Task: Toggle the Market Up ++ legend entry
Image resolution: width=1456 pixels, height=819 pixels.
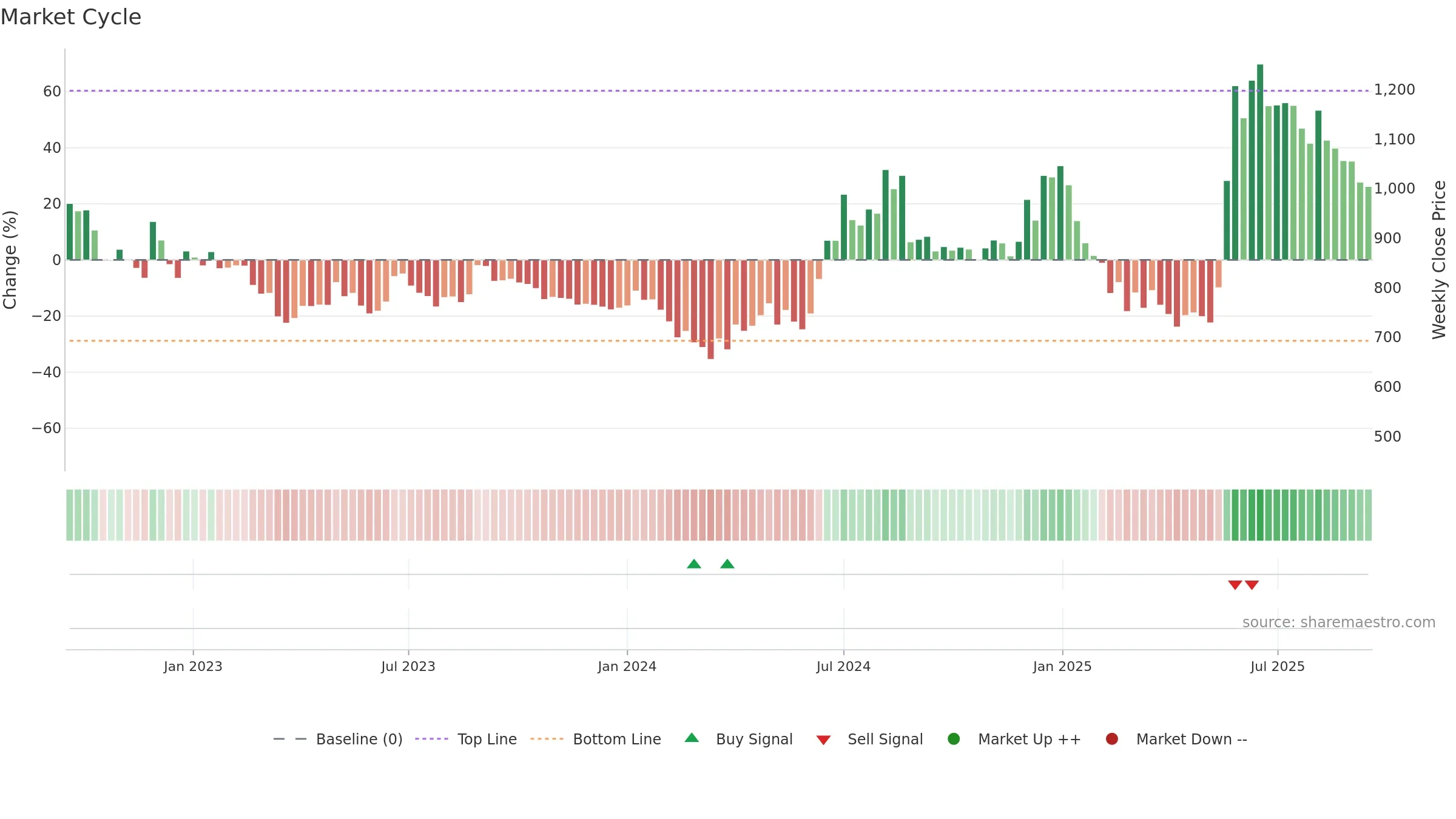Action: [1014, 739]
